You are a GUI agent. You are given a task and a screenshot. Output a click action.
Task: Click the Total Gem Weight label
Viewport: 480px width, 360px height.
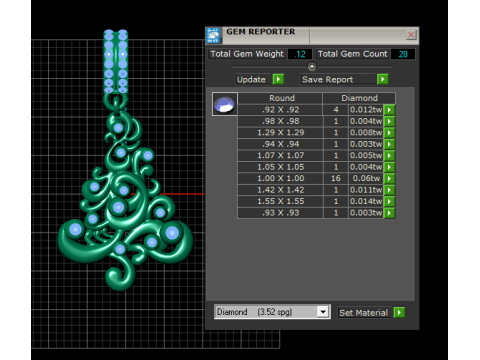[247, 54]
